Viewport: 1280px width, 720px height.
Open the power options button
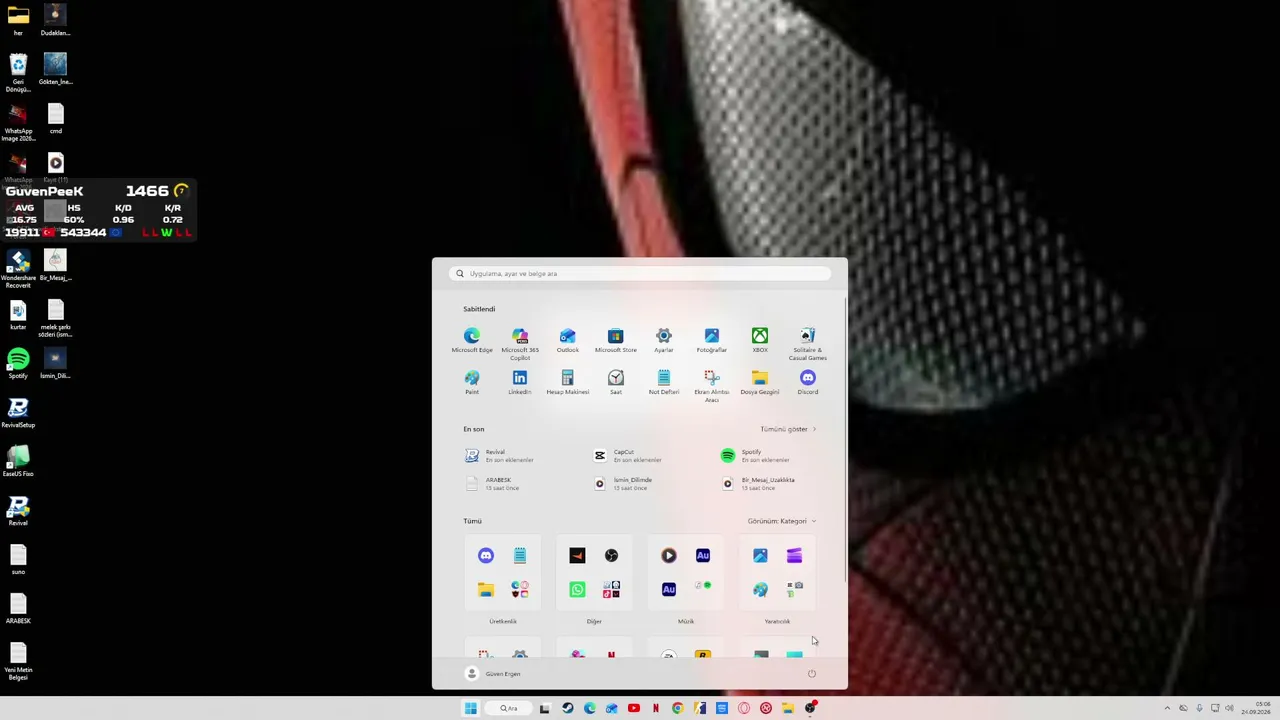click(x=812, y=674)
